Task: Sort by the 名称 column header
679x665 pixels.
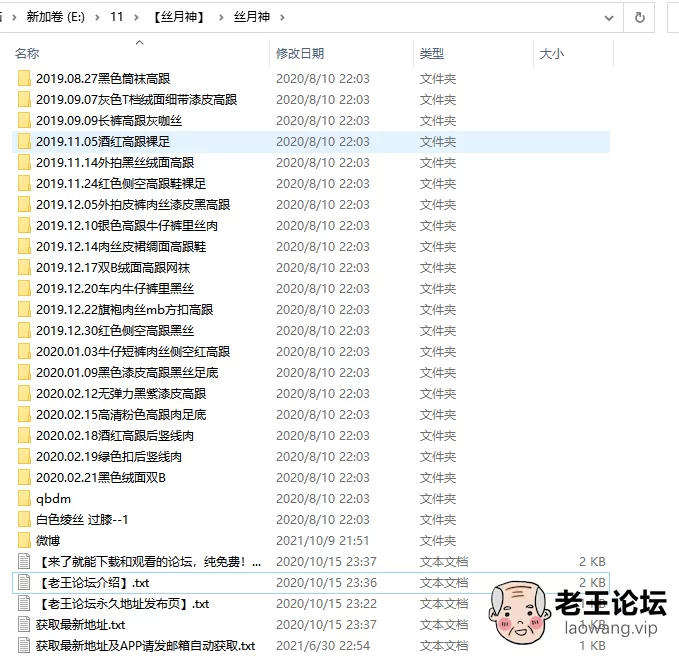Action: pyautogui.click(x=28, y=53)
